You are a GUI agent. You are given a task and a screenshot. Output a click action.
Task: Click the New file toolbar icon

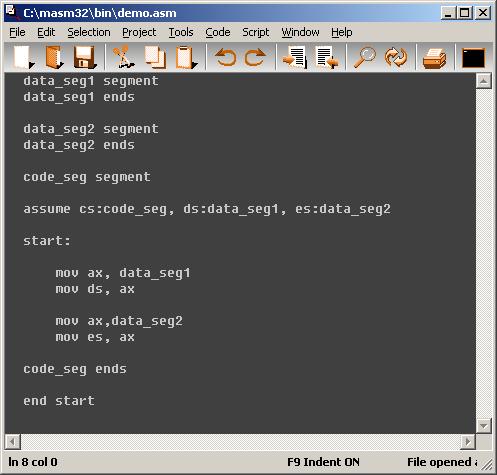(x=23, y=57)
